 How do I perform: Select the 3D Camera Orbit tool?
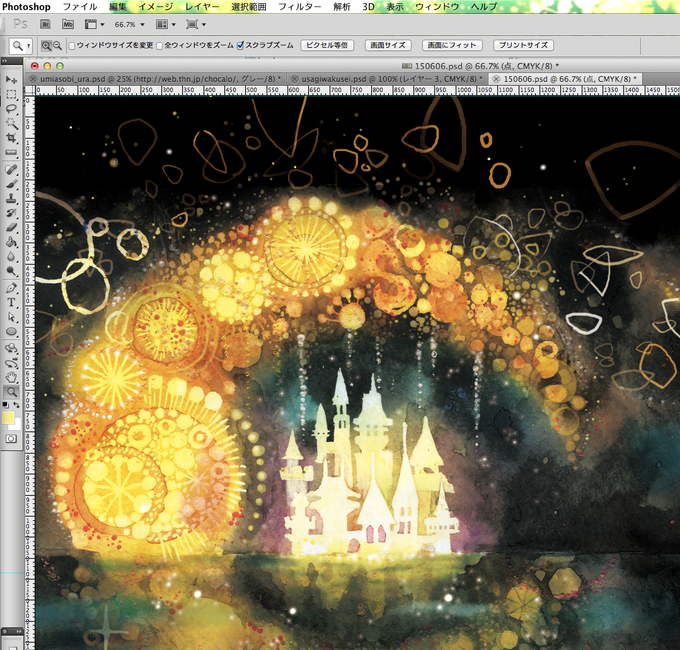pyautogui.click(x=11, y=363)
